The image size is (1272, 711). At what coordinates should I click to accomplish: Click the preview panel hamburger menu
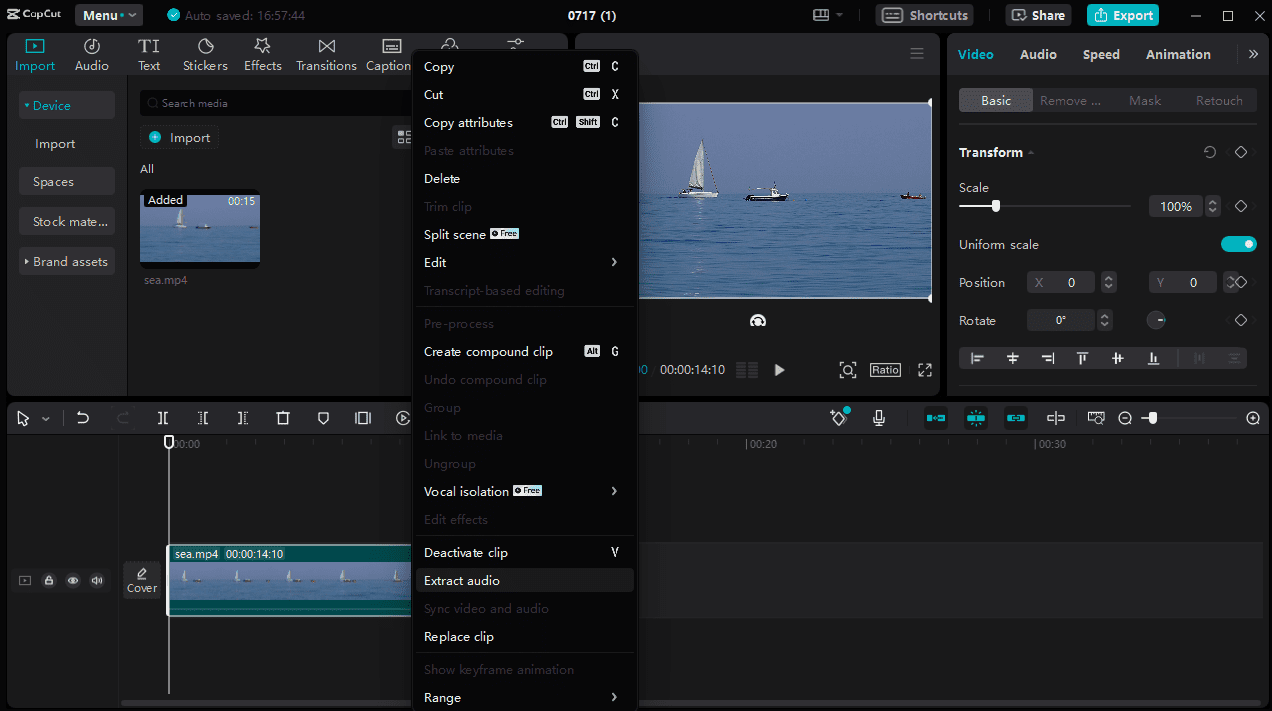[x=917, y=54]
